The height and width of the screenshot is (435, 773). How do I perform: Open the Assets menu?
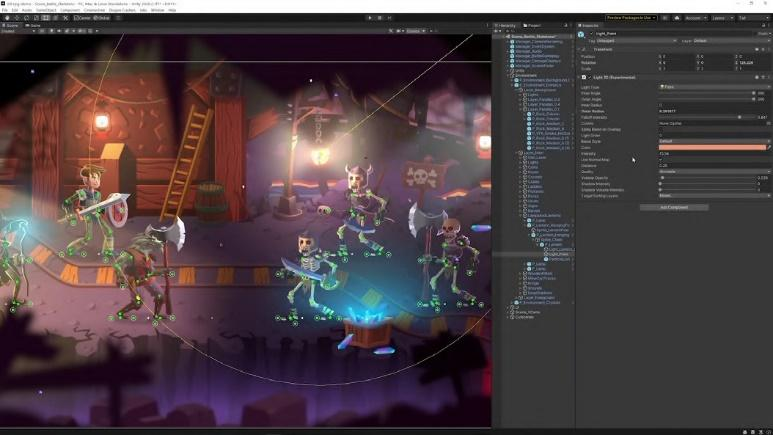pyautogui.click(x=27, y=10)
